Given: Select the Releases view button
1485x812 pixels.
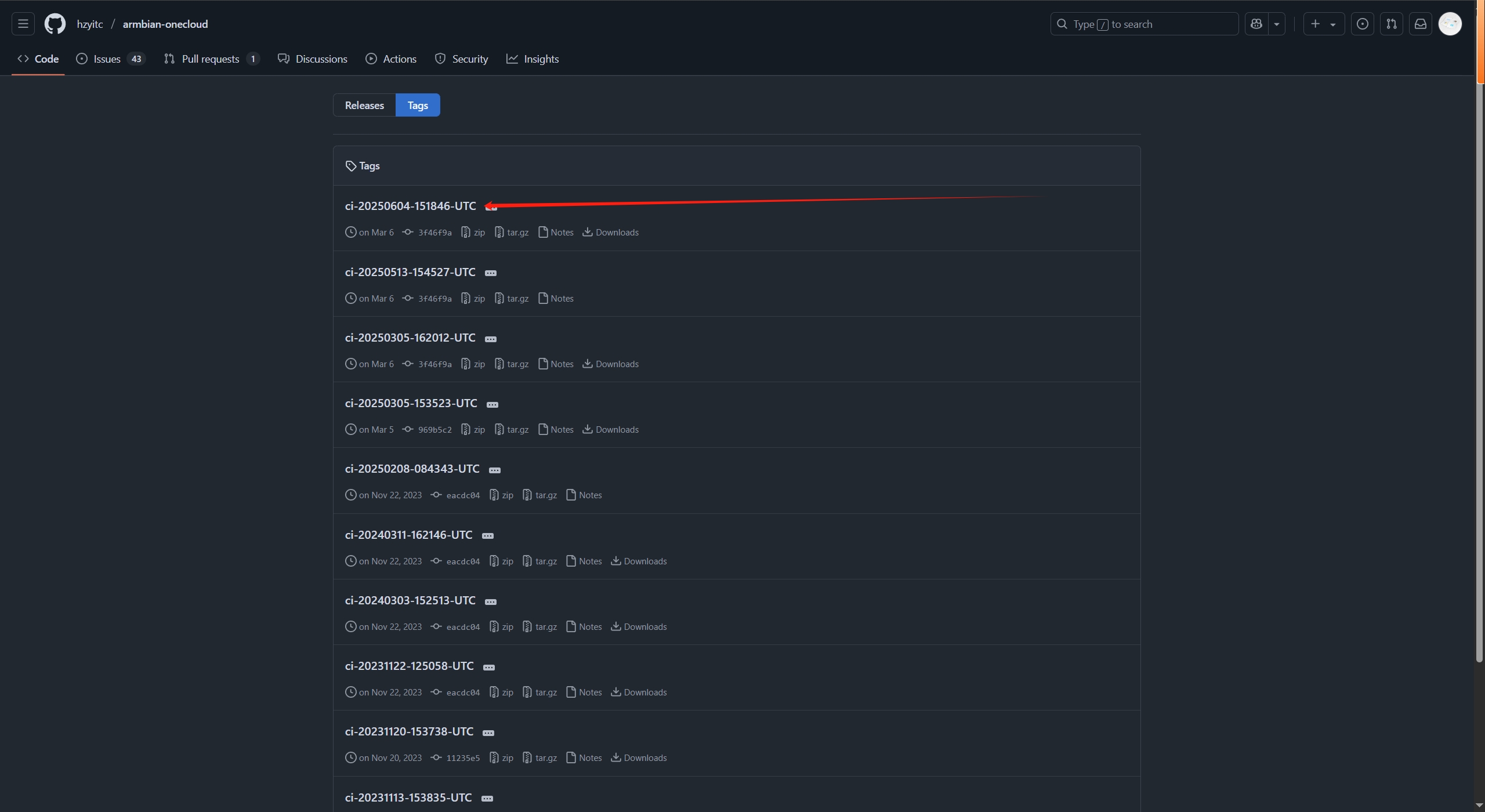Looking at the screenshot, I should pyautogui.click(x=364, y=105).
